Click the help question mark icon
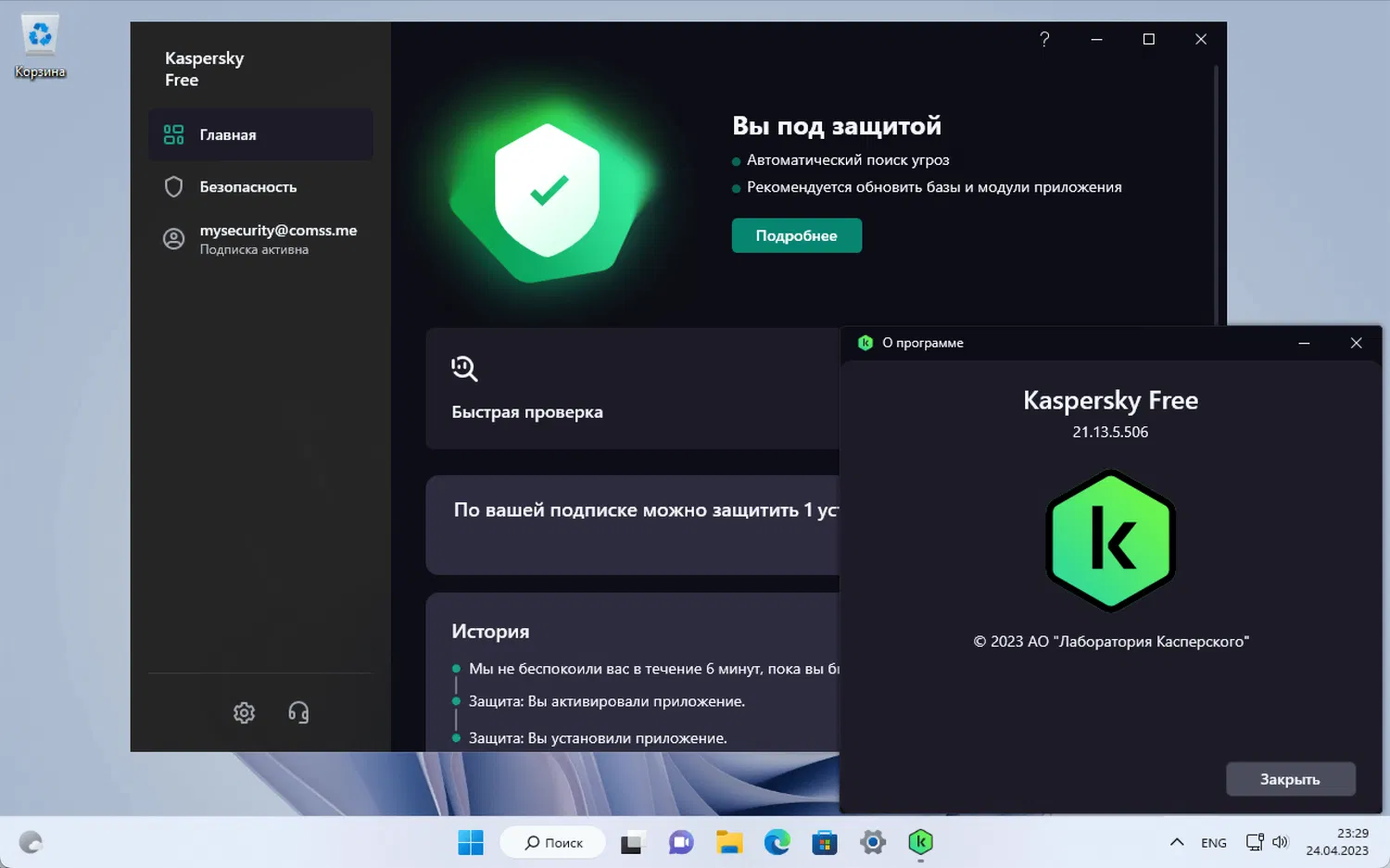 [x=1044, y=39]
